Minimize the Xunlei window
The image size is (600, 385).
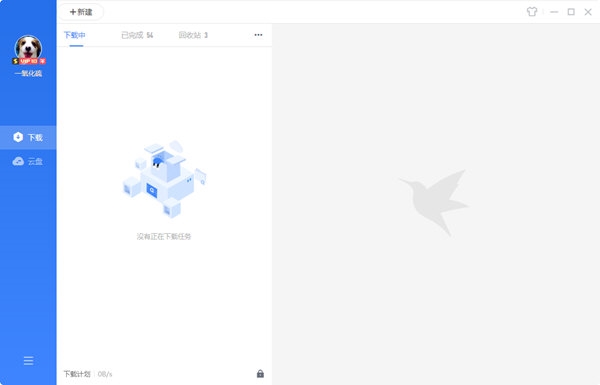(x=554, y=12)
